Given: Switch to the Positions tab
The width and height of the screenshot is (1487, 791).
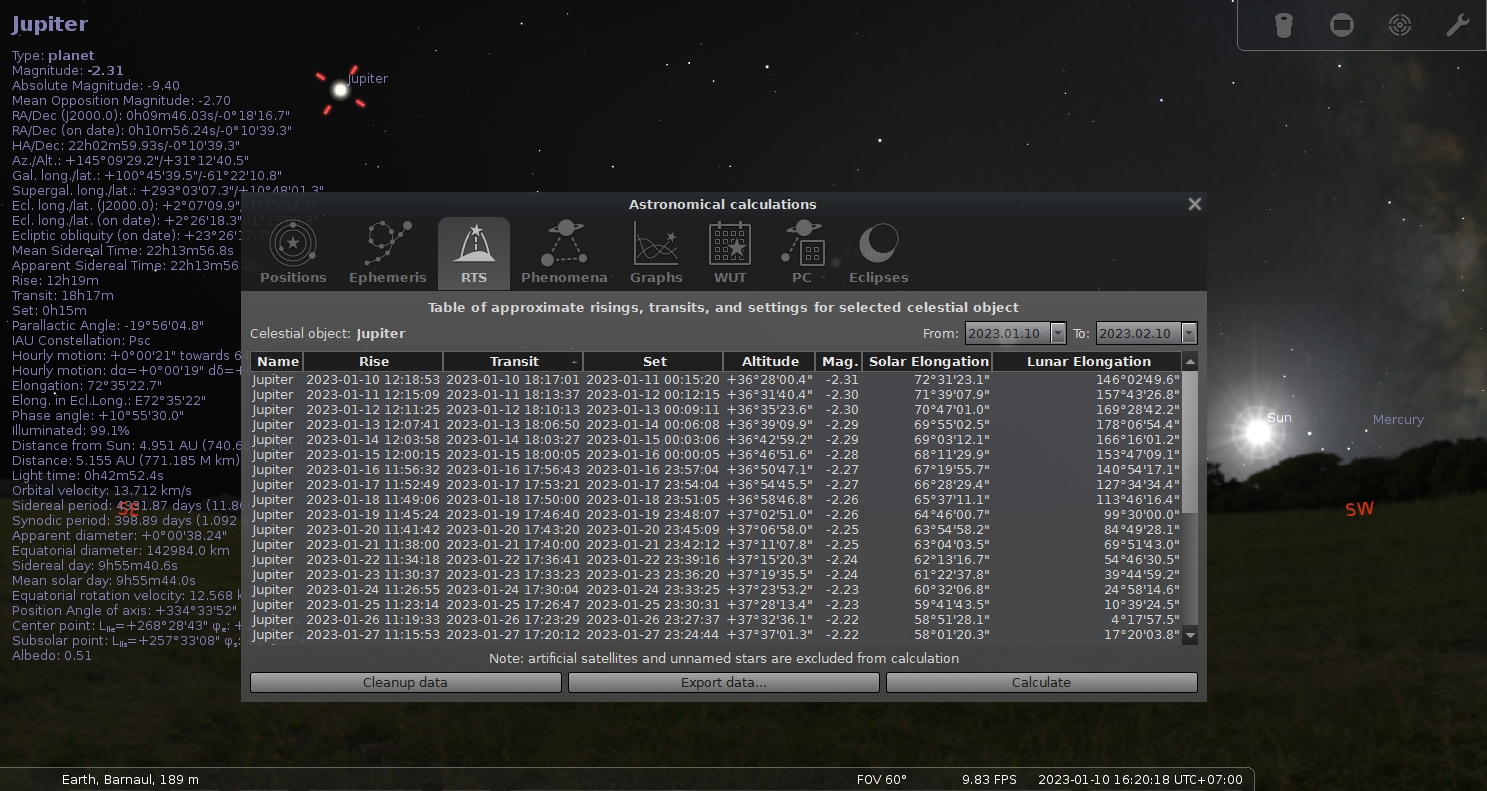Looking at the screenshot, I should [293, 254].
